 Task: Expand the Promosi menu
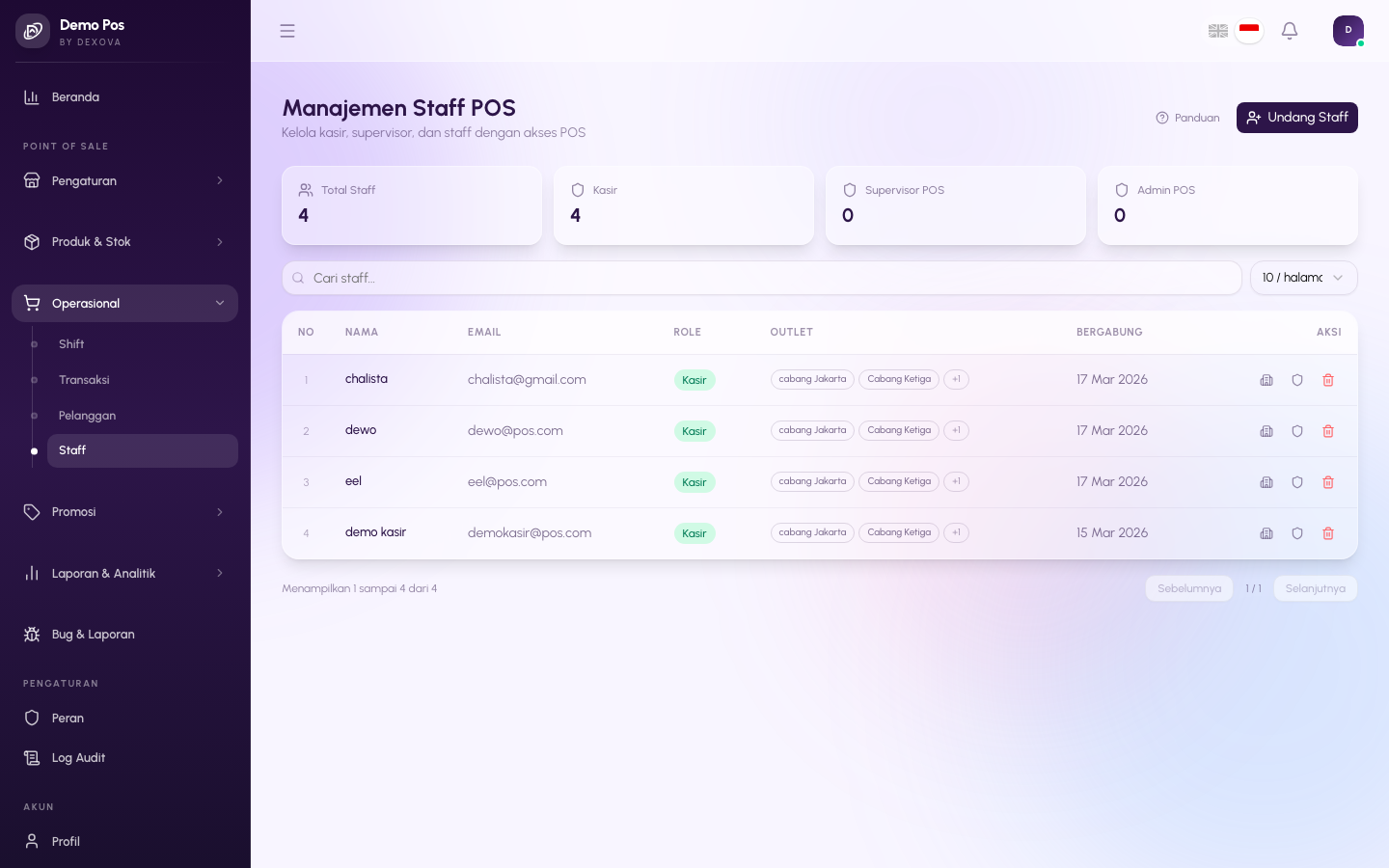[x=125, y=512]
